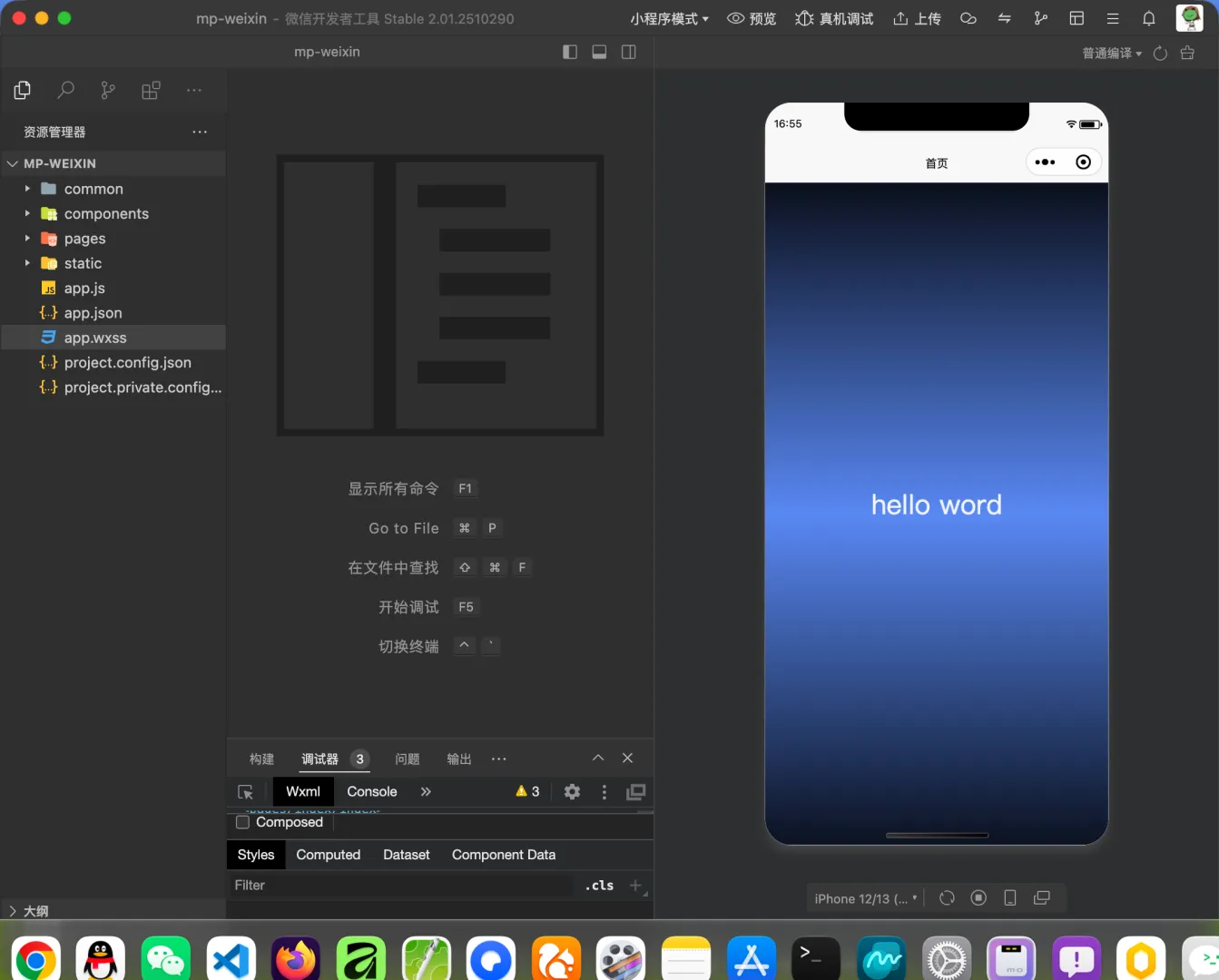Viewport: 1219px width, 980px height.
Task: Click the refresh compile icon
Action: (1160, 54)
